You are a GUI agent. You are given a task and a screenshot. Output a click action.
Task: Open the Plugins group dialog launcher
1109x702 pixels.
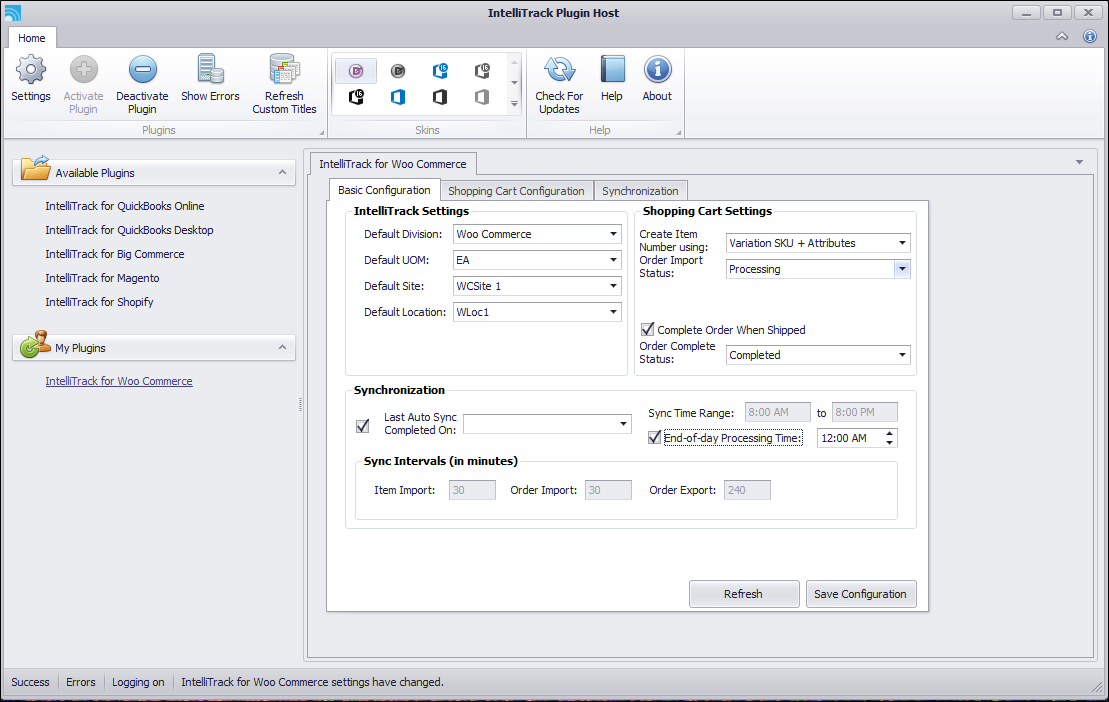322,132
